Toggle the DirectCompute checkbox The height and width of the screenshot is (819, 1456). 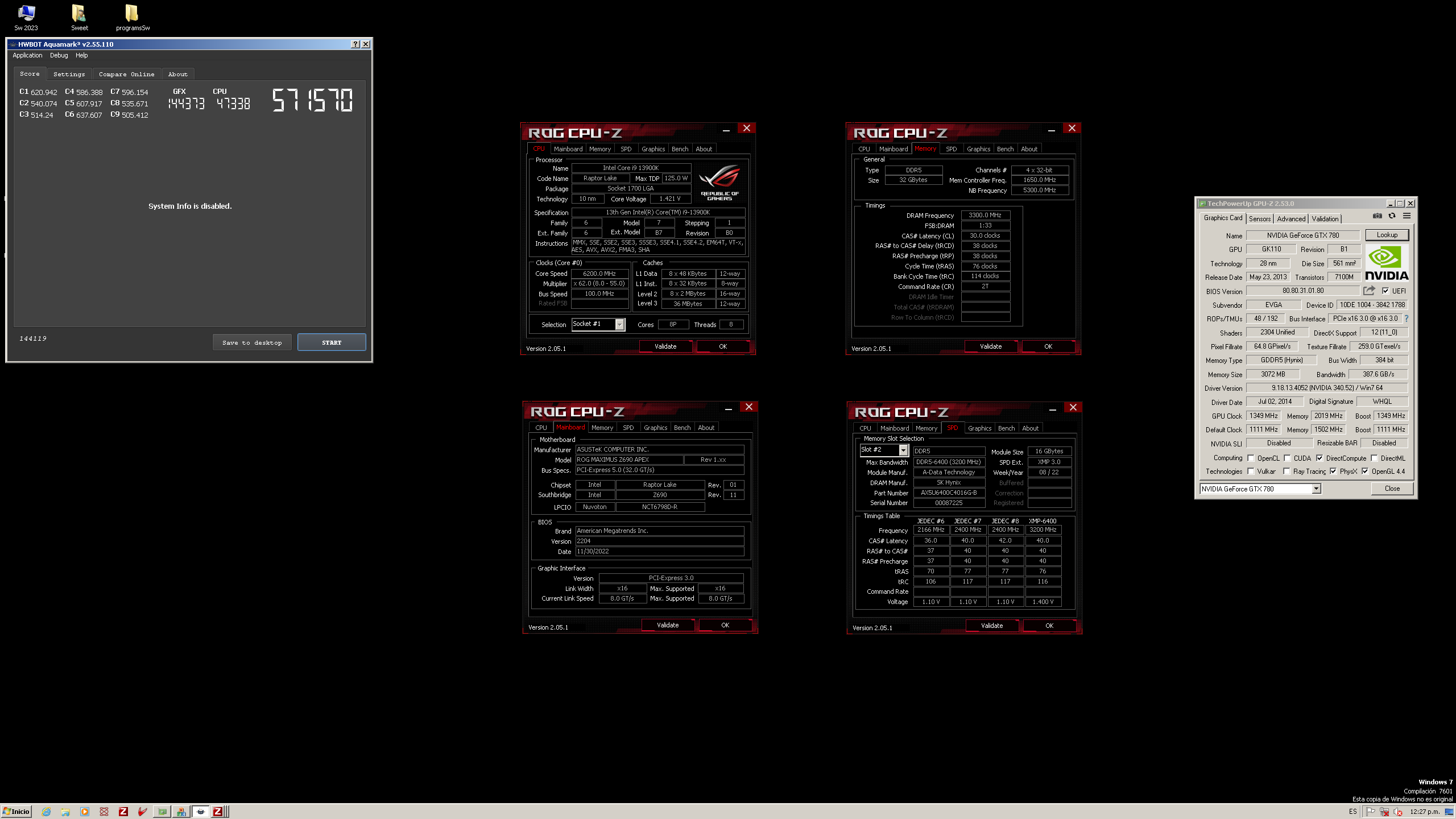[x=1319, y=458]
